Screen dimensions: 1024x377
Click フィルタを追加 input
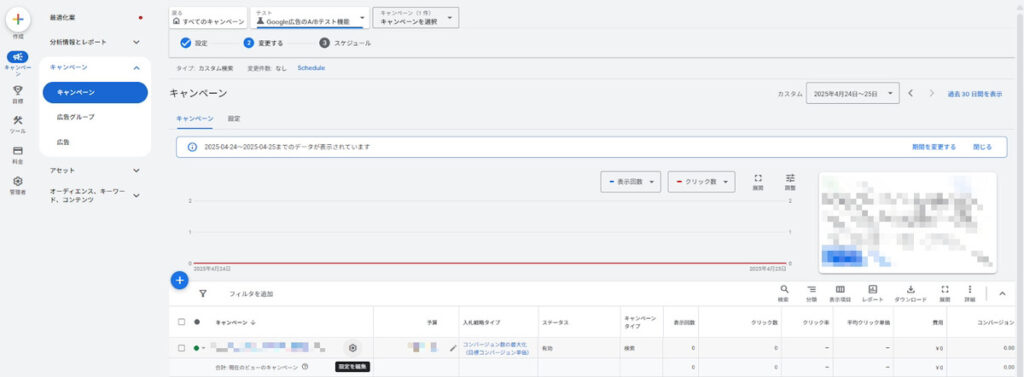[x=251, y=294]
